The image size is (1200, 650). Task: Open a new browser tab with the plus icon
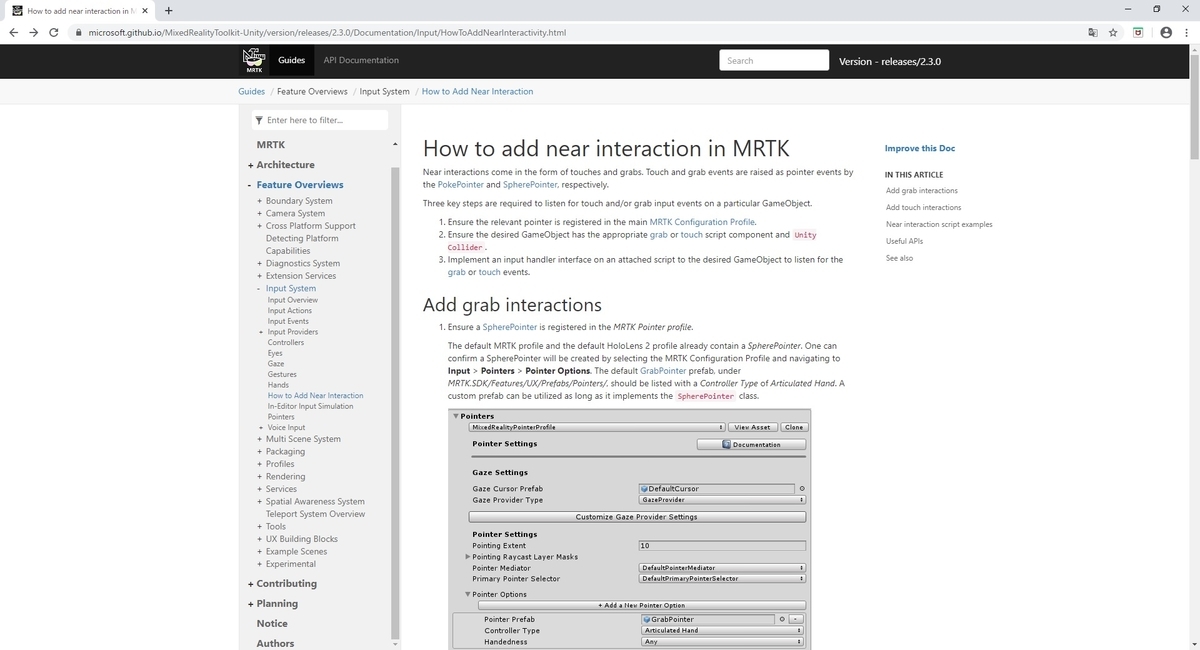pos(168,11)
